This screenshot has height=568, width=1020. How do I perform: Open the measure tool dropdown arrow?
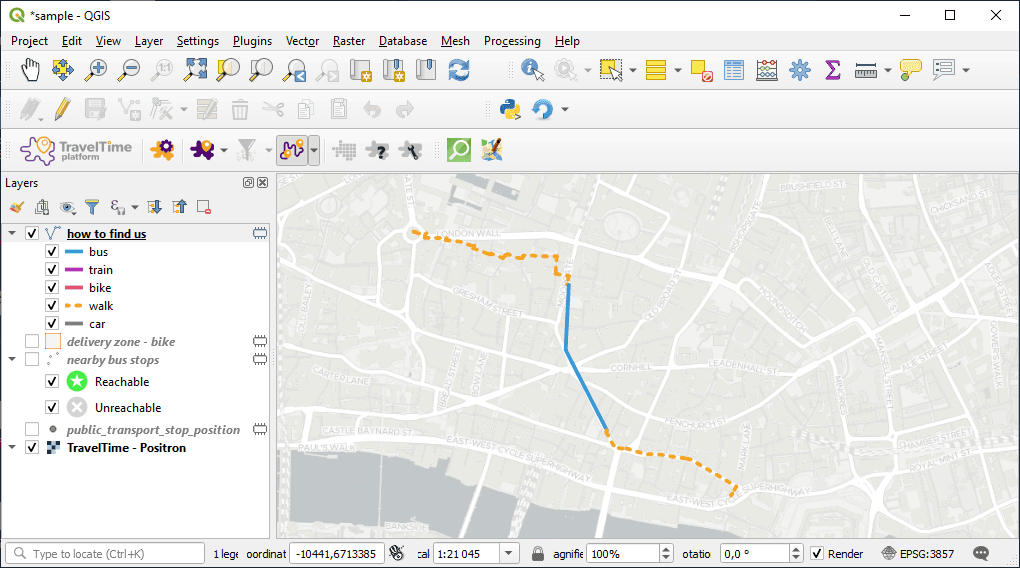tap(887, 70)
